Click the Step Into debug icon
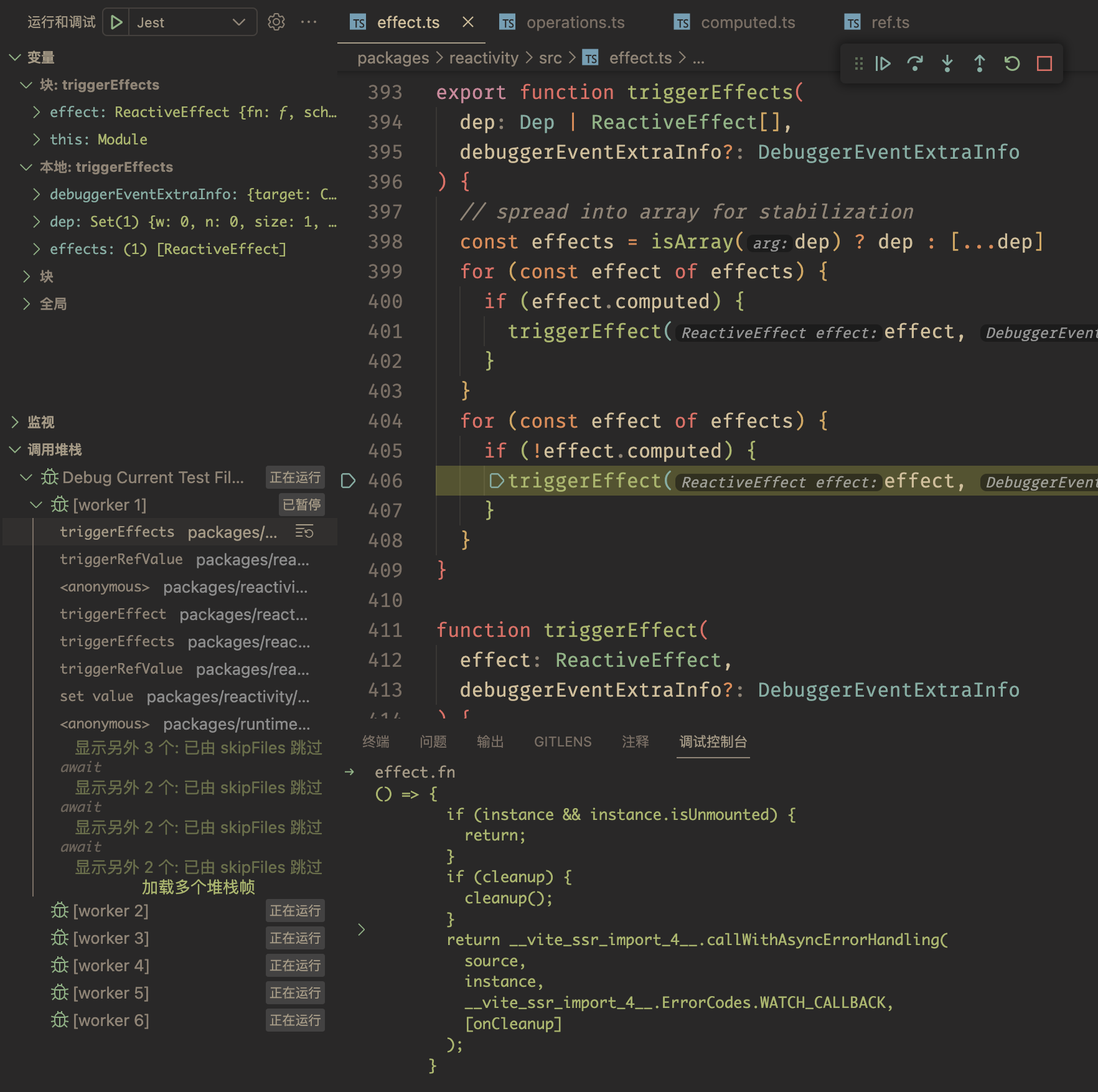This screenshot has height=1092, width=1098. 947,64
